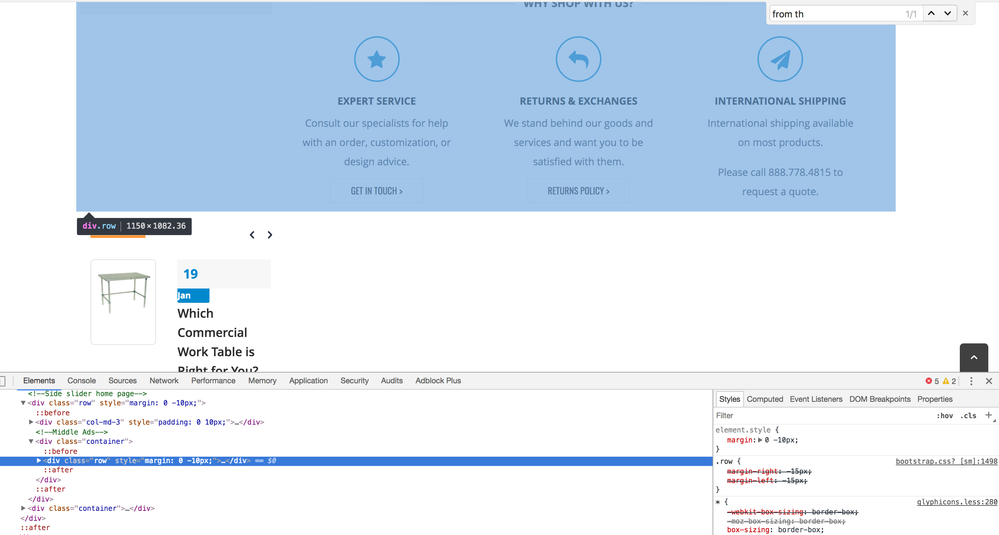
Task: Click the Filter styles input field
Action: [820, 416]
